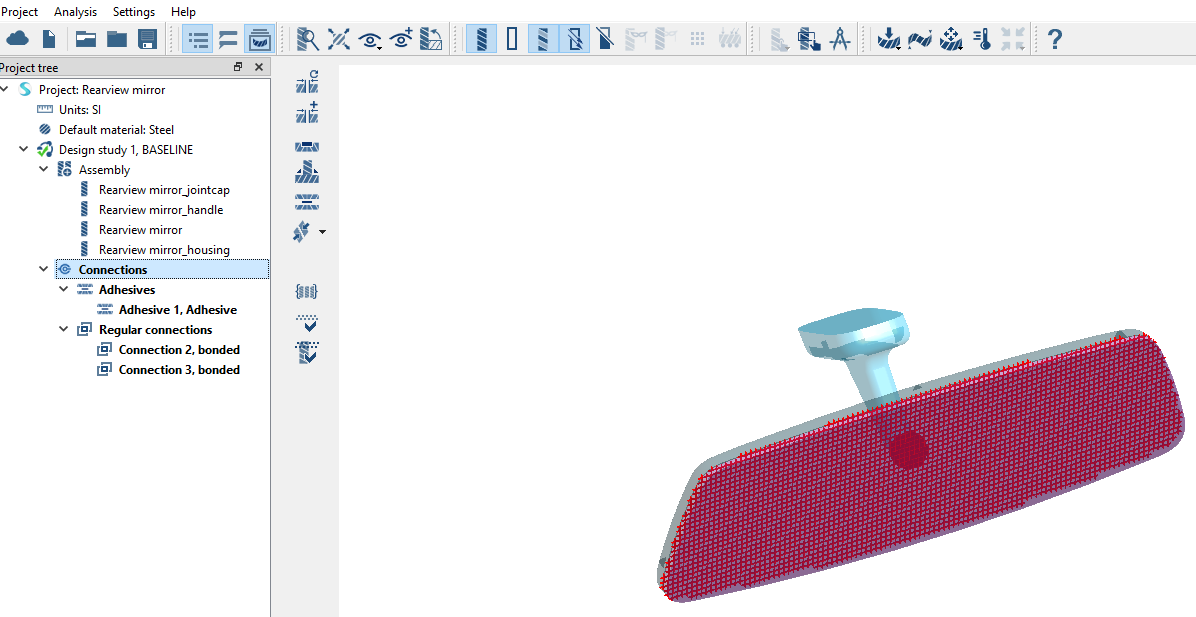Collapse the Assembly tree node
The height and width of the screenshot is (617, 1196).
click(x=43, y=170)
